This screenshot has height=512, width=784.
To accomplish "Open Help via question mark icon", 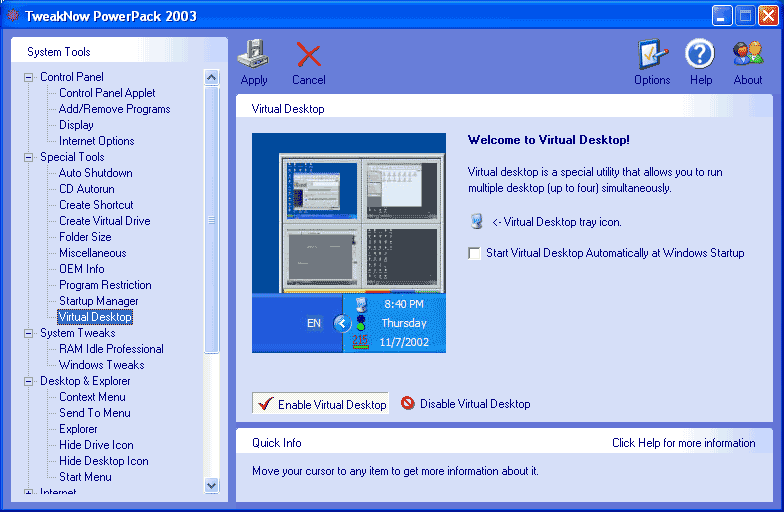I will coord(700,54).
